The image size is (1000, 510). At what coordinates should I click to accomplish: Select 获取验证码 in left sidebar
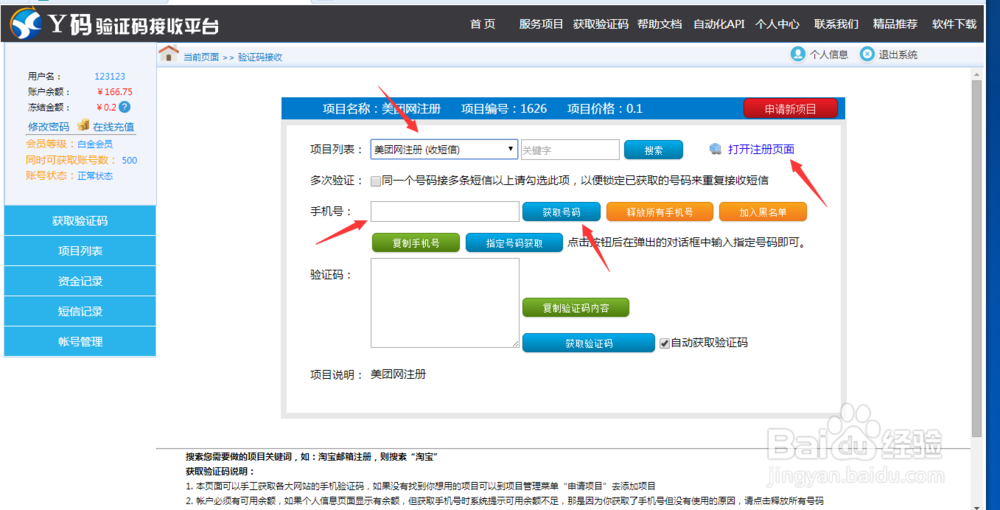(x=80, y=221)
